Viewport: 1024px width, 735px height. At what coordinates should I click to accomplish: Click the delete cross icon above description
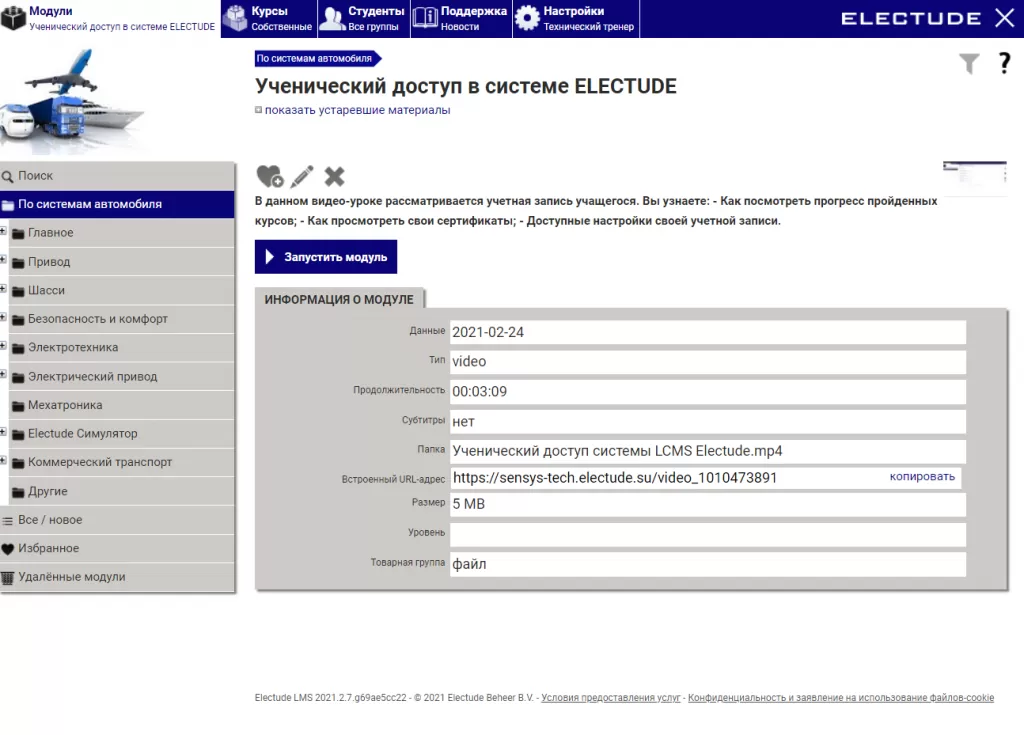click(x=335, y=177)
